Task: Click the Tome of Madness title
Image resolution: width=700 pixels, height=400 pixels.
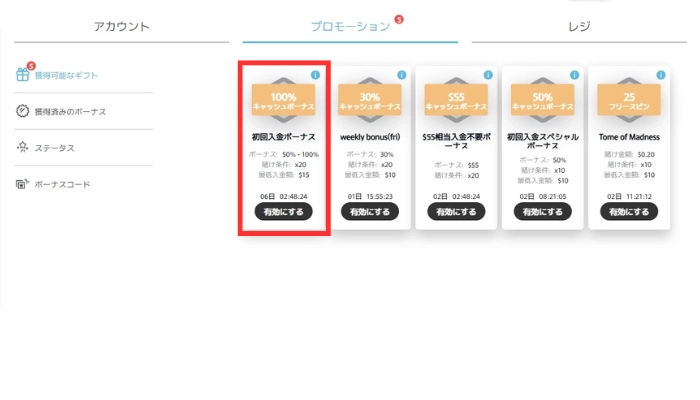Action: pyautogui.click(x=629, y=137)
